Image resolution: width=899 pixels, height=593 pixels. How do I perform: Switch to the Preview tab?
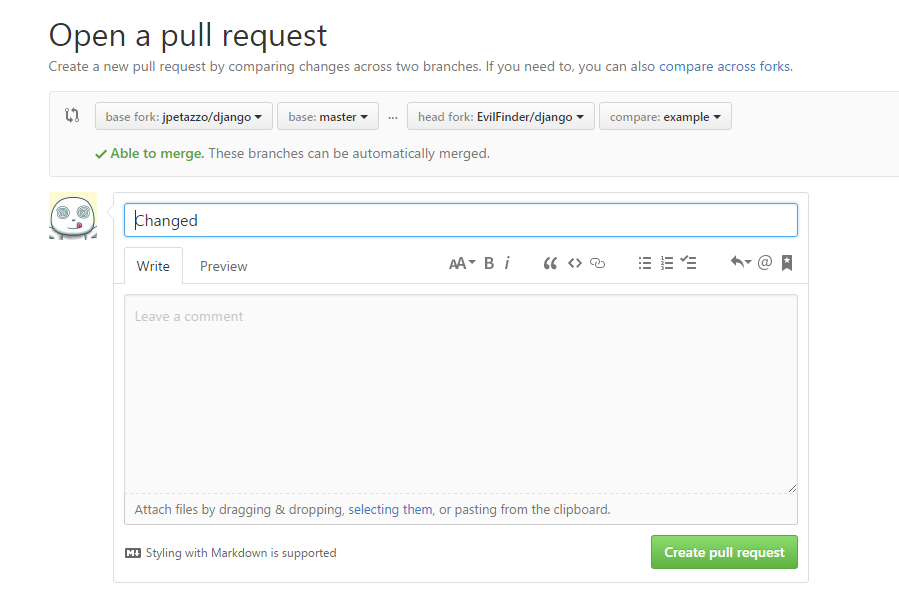(x=224, y=266)
